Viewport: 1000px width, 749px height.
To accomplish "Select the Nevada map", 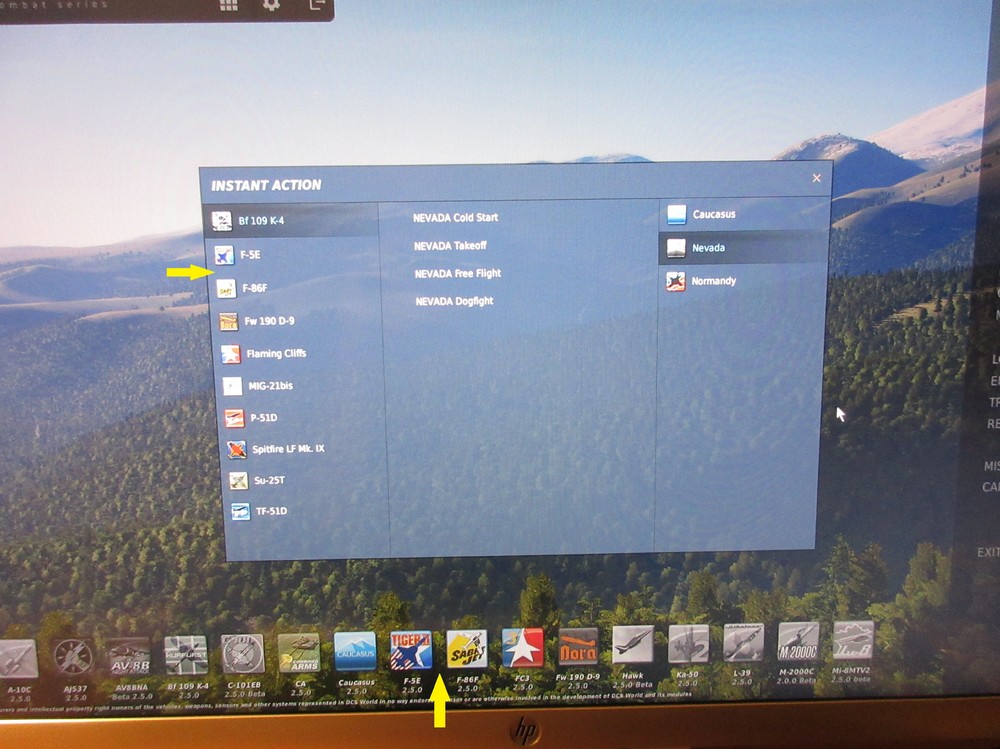I will click(743, 248).
